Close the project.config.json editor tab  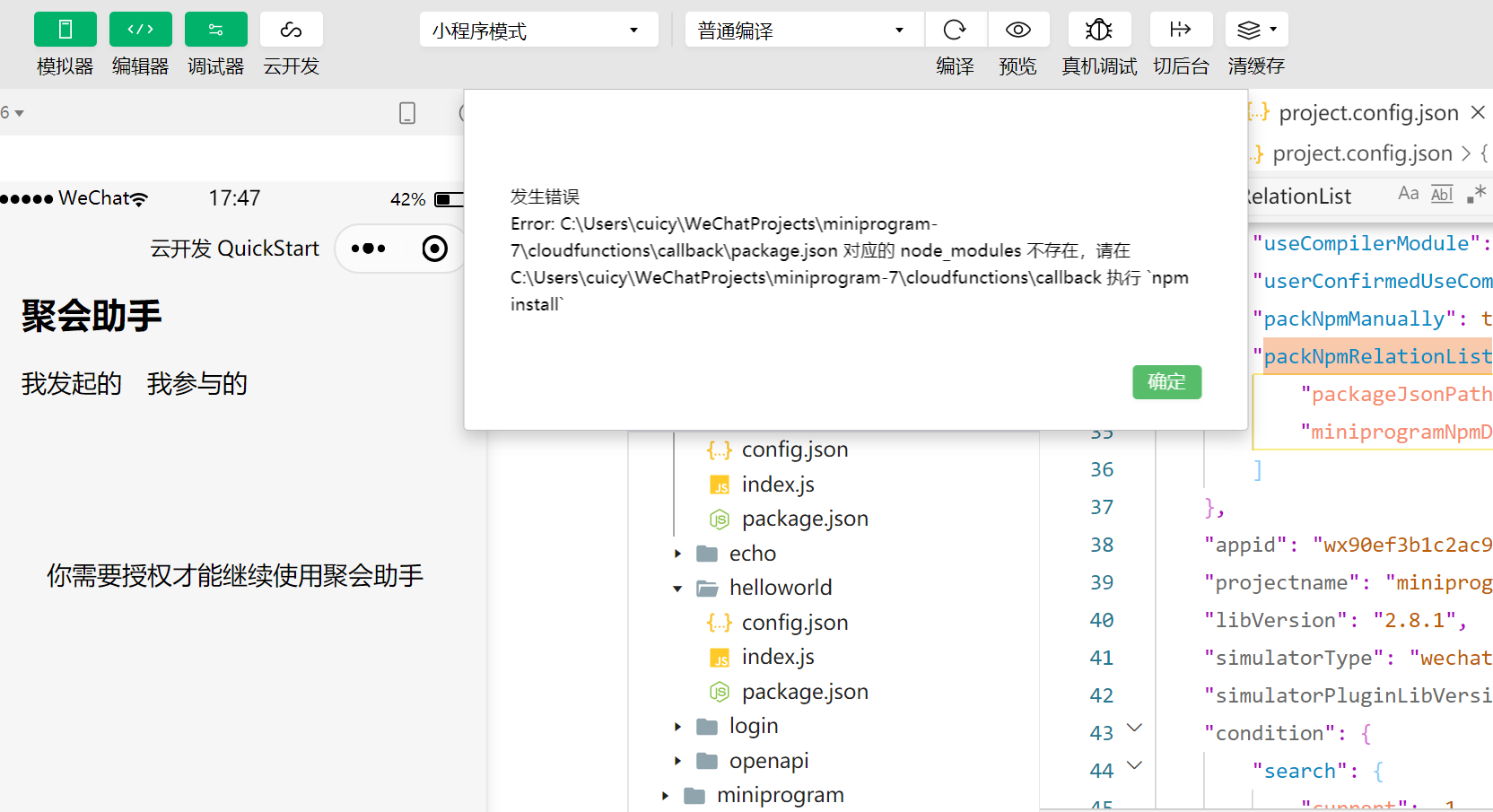(x=1478, y=113)
